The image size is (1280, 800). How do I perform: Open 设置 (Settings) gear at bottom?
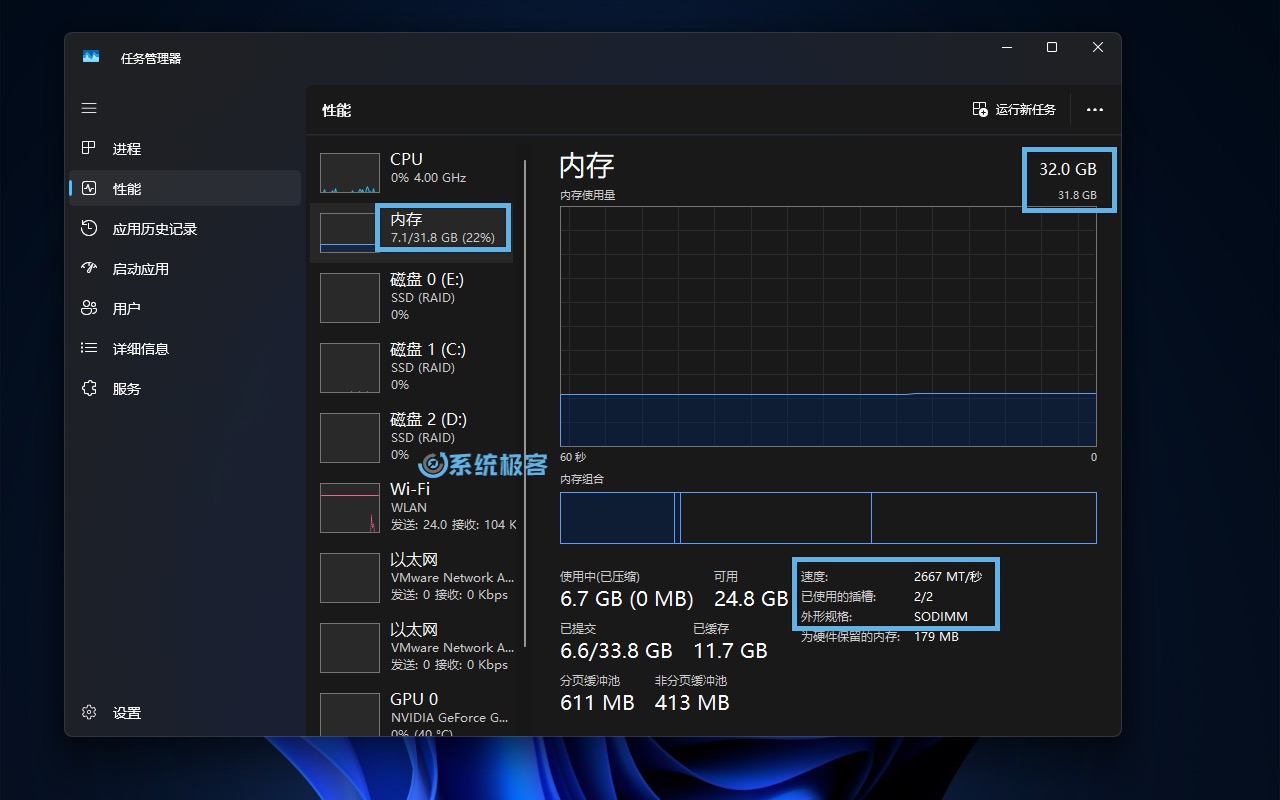click(x=89, y=713)
